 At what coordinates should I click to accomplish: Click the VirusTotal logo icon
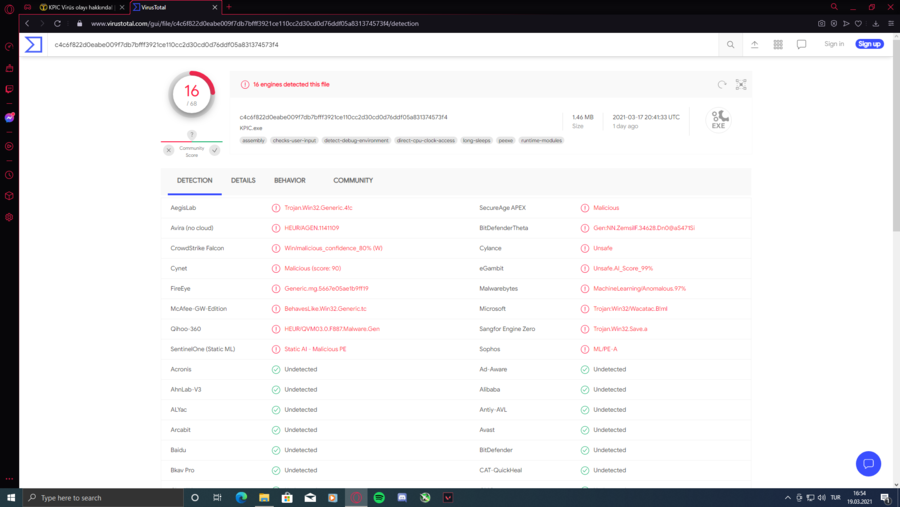33,45
